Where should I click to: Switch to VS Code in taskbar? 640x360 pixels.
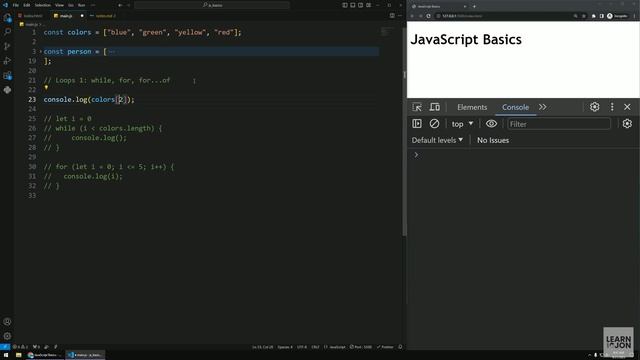click(85, 355)
